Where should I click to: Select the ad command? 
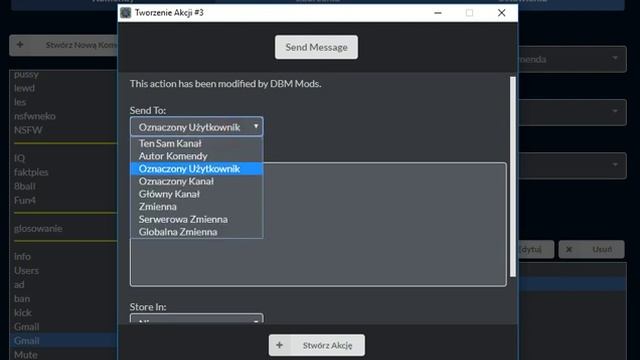coord(19,284)
